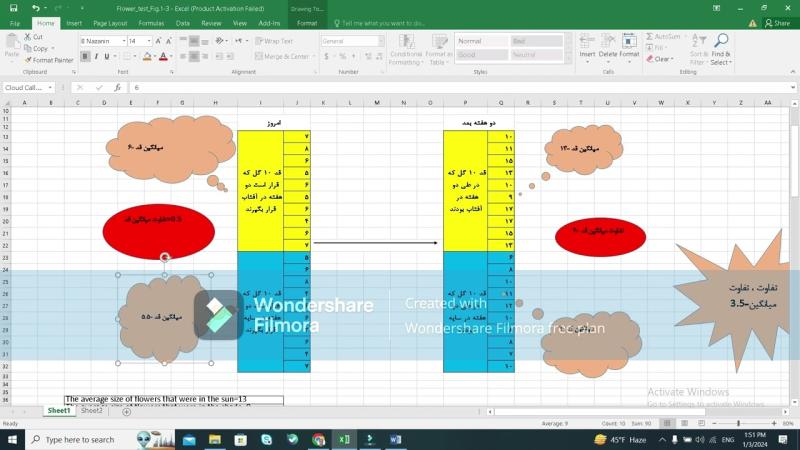This screenshot has width=800, height=450.
Task: Open the font name dropdown
Action: (x=123, y=41)
